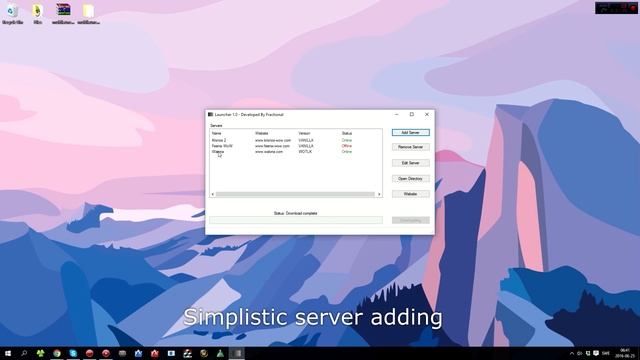Open network status tray icon
Viewport: 640px width, 360px height.
(588, 353)
